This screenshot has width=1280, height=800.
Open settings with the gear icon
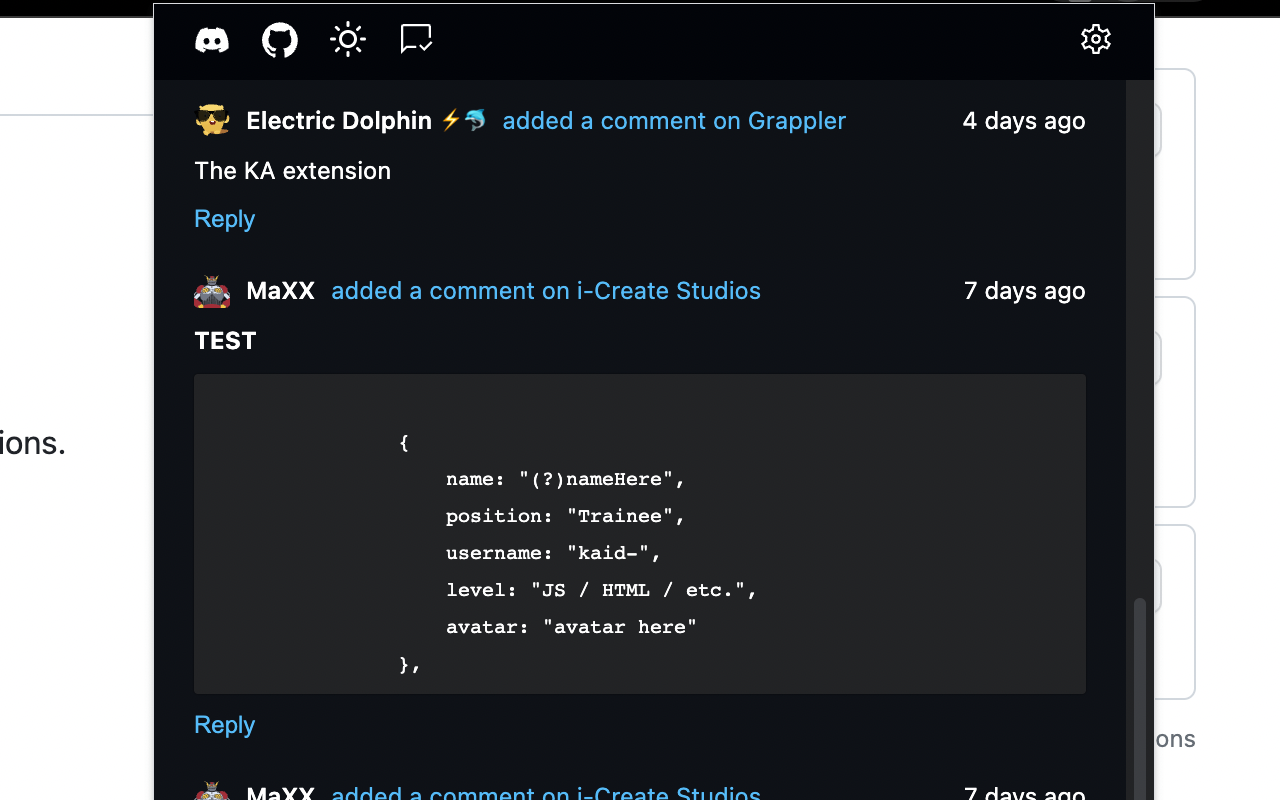click(1096, 40)
